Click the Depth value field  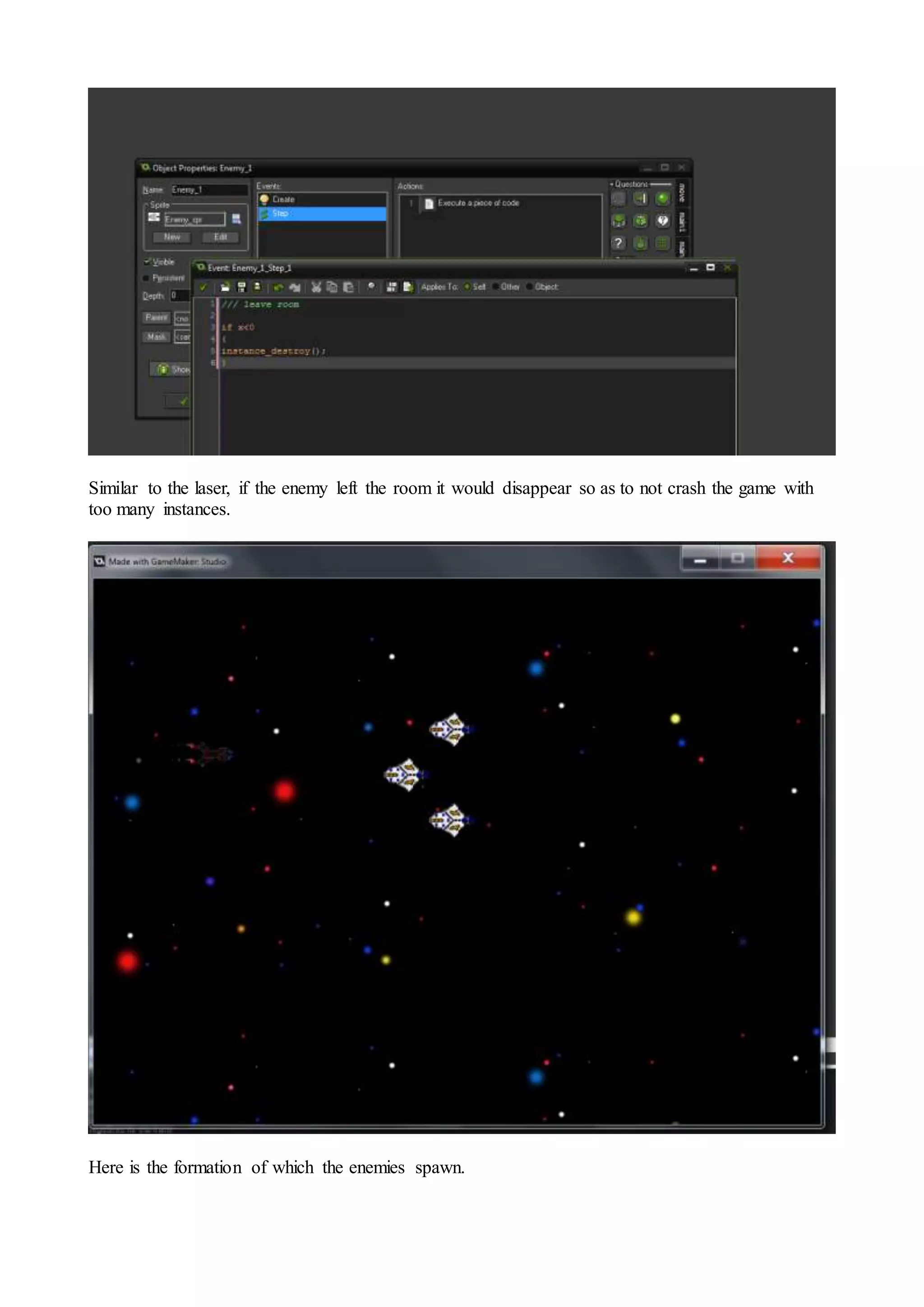tap(180, 296)
